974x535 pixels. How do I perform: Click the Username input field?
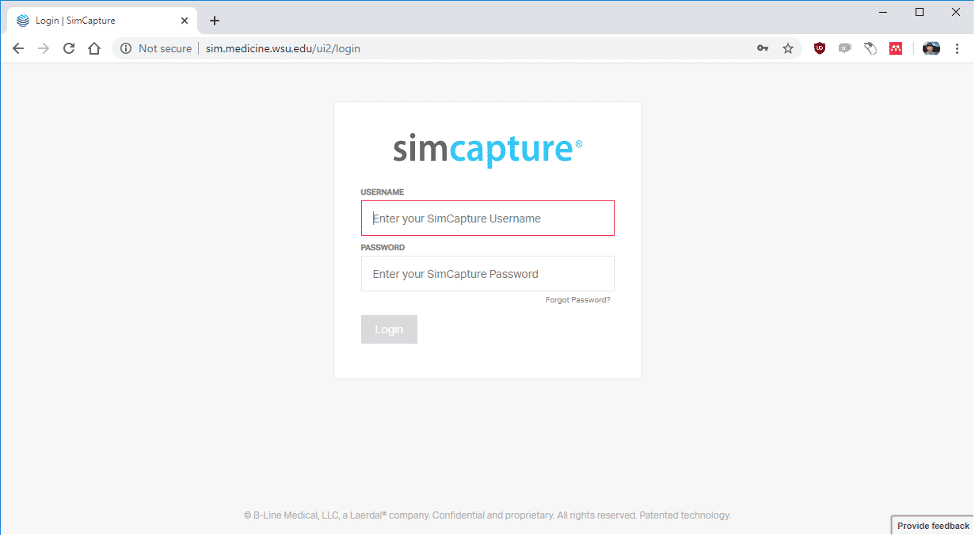[488, 218]
